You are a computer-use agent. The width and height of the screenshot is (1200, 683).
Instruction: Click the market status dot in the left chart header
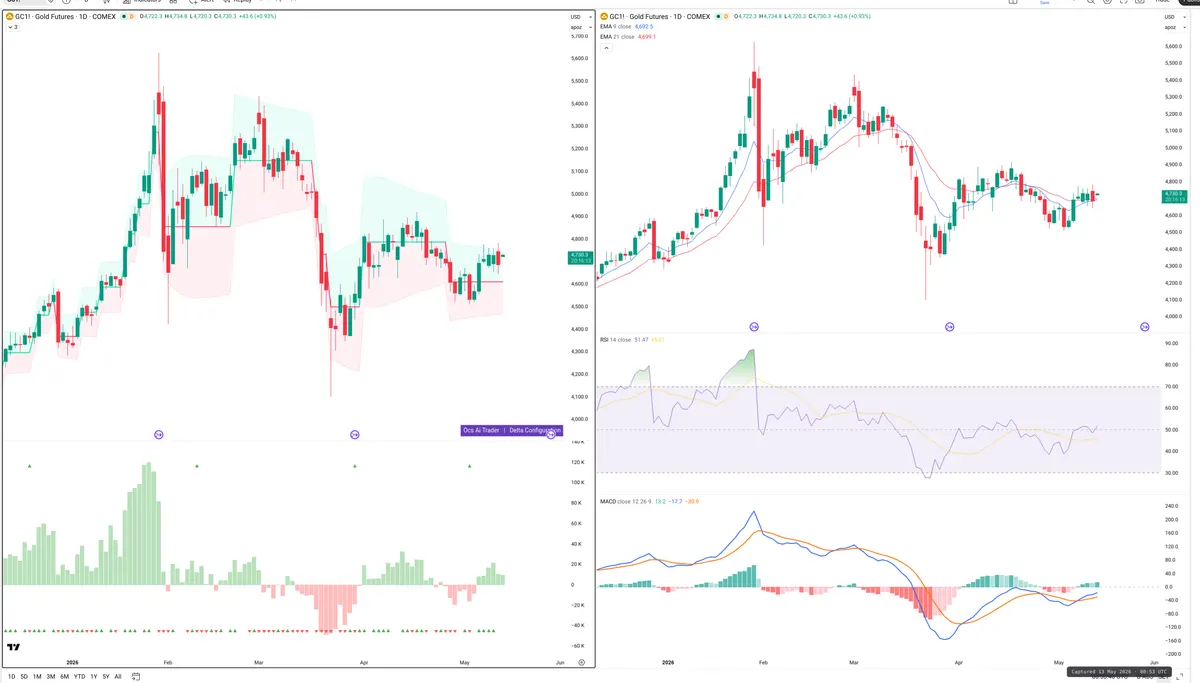[x=125, y=16]
